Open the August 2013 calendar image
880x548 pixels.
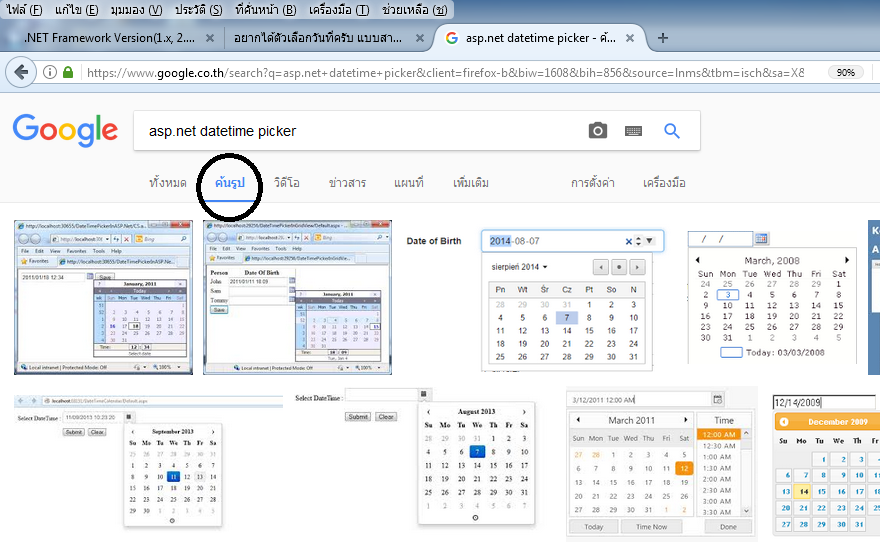415,457
